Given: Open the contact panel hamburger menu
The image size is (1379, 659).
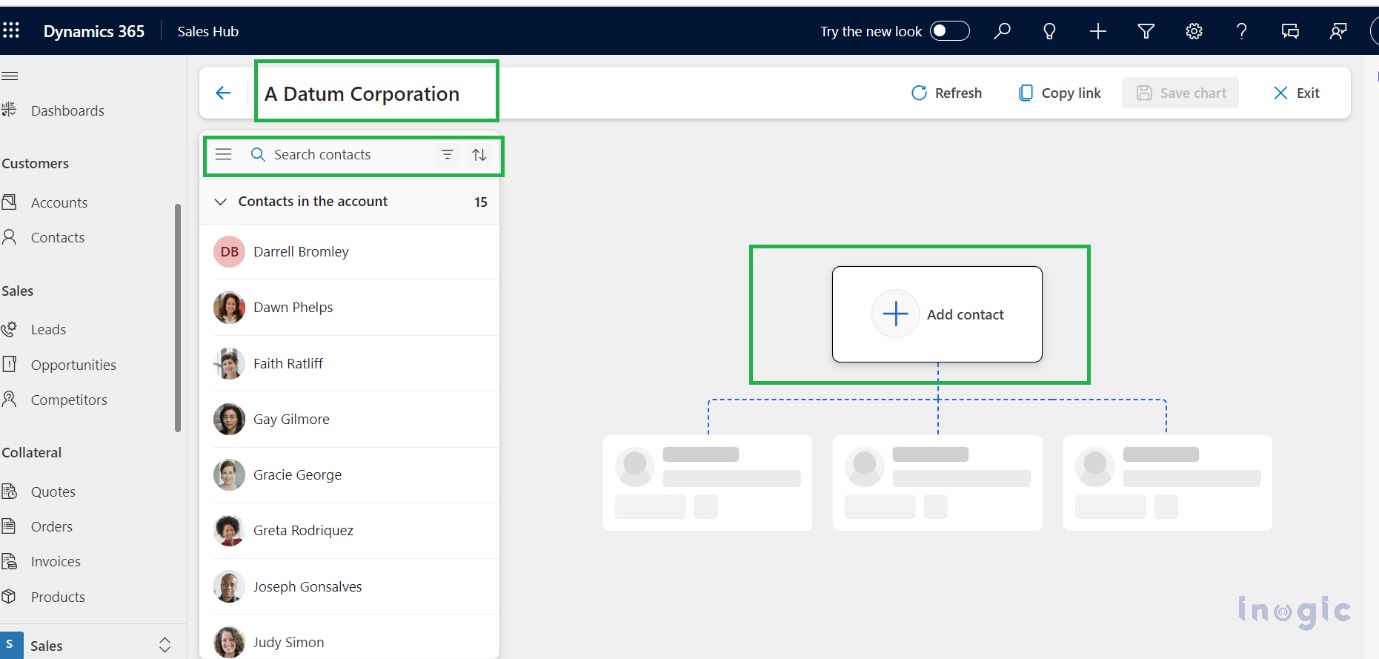Looking at the screenshot, I should pyautogui.click(x=224, y=154).
